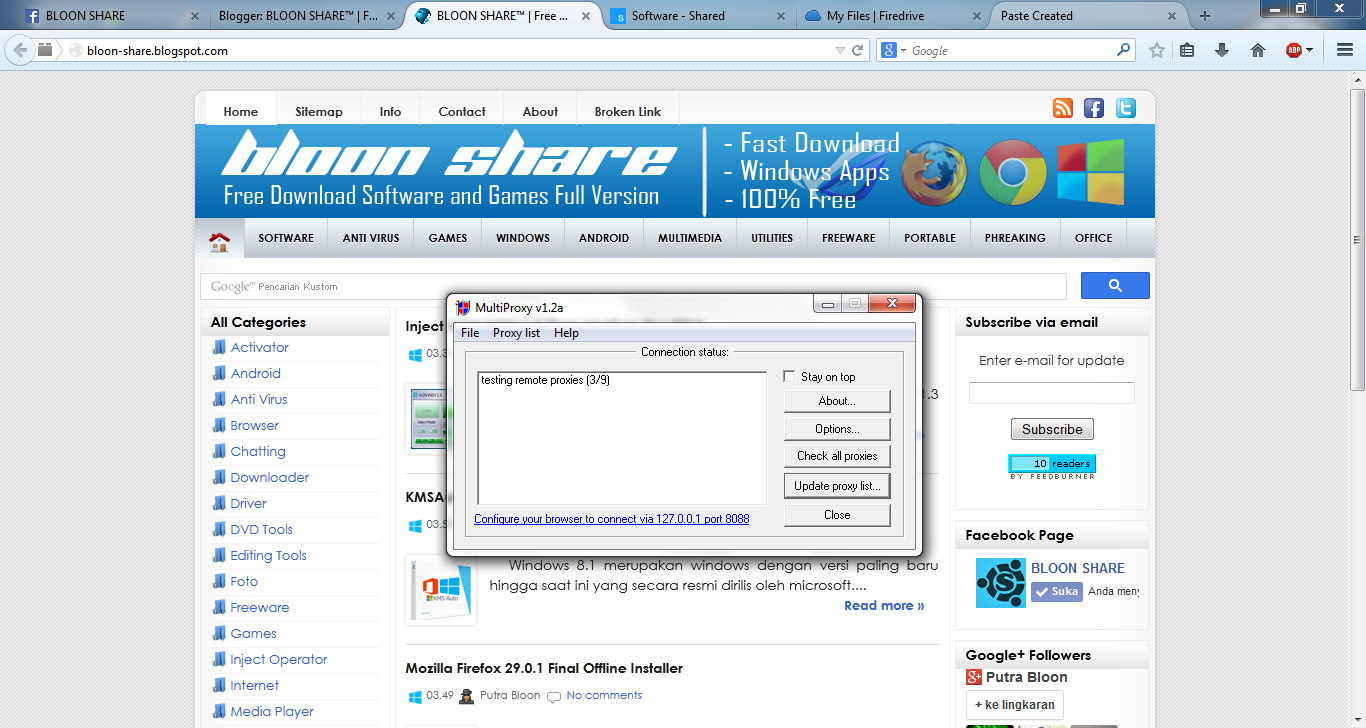This screenshot has width=1366, height=728.
Task: Click the Firefox home icon in toolbar
Action: [1258, 50]
